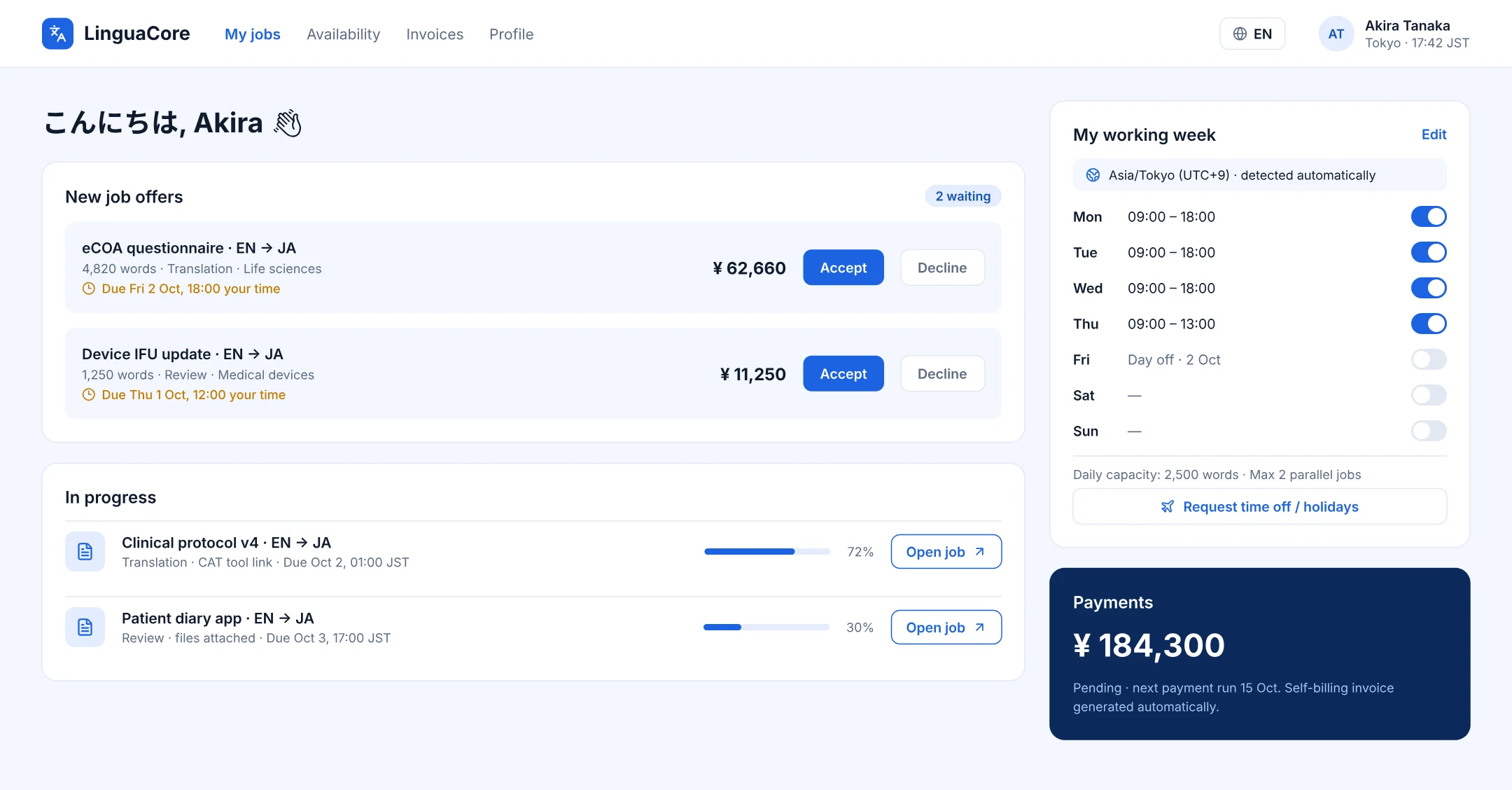
Task: Click the 30% progress bar of Patient diary
Action: 766,628
